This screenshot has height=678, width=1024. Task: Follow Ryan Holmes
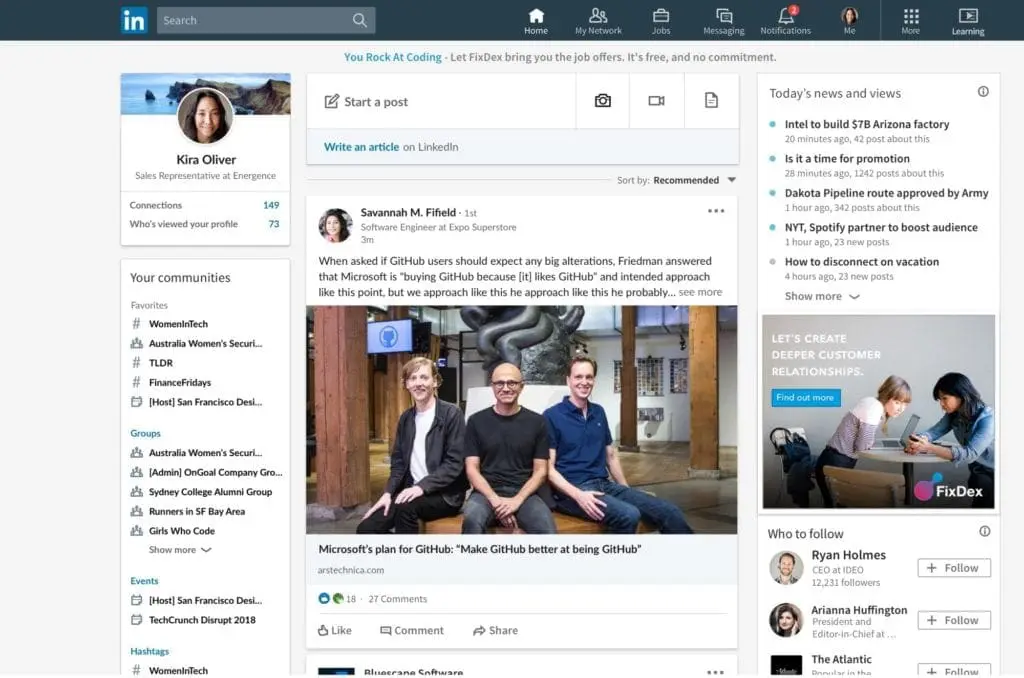point(954,568)
